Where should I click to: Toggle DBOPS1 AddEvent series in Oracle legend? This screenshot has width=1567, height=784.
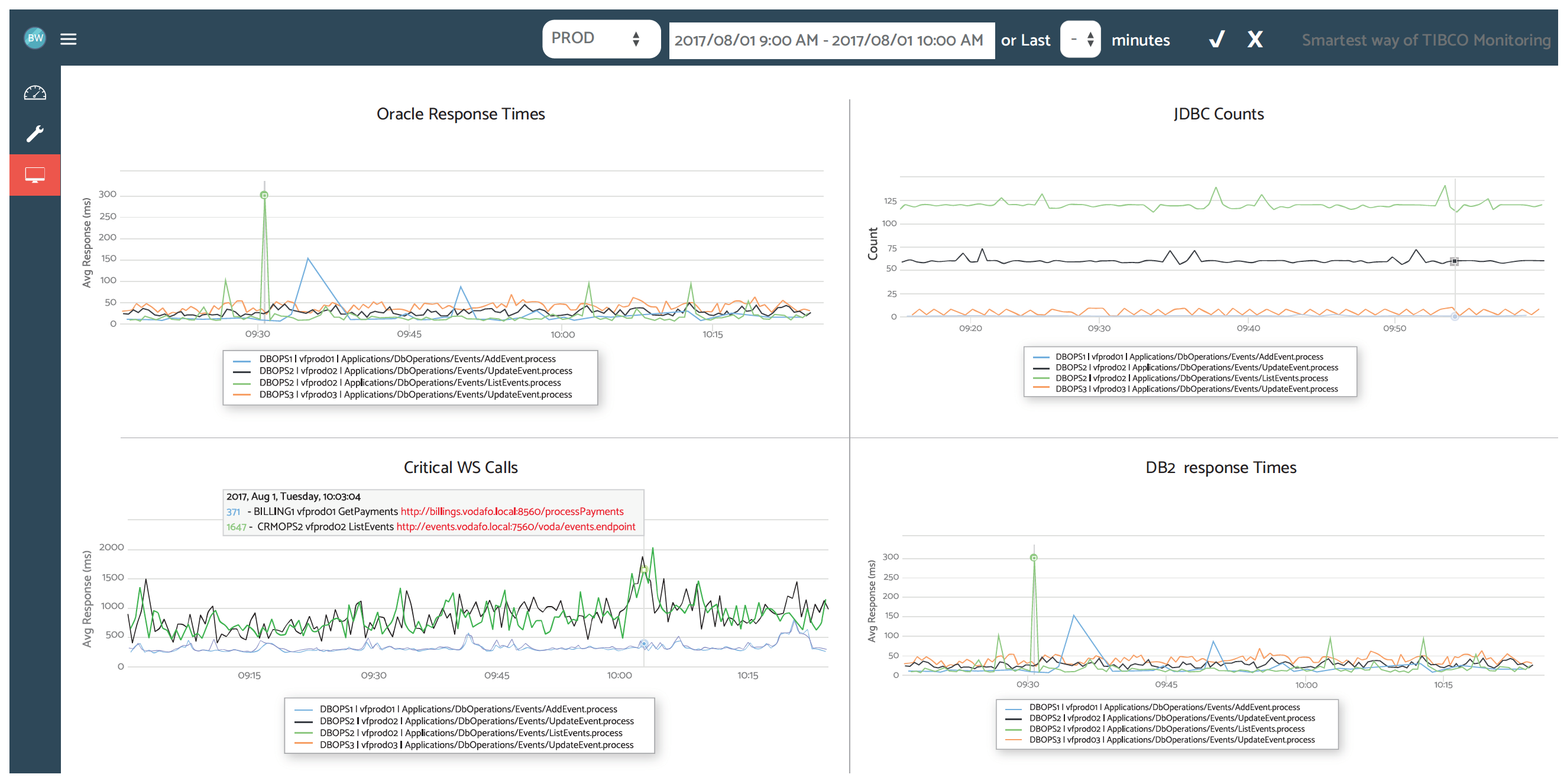(407, 359)
